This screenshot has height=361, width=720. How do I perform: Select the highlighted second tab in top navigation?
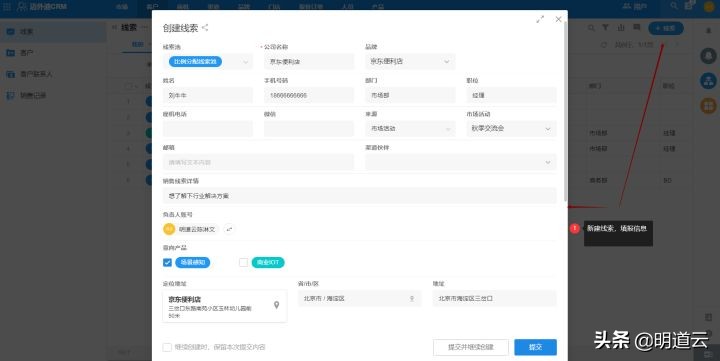pyautogui.click(x=152, y=6)
